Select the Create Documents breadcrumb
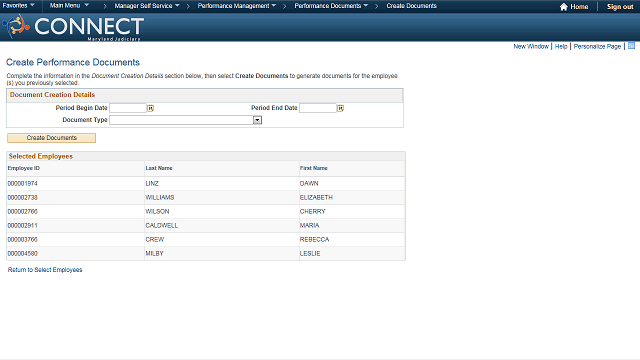The height and width of the screenshot is (360, 640). coord(411,6)
